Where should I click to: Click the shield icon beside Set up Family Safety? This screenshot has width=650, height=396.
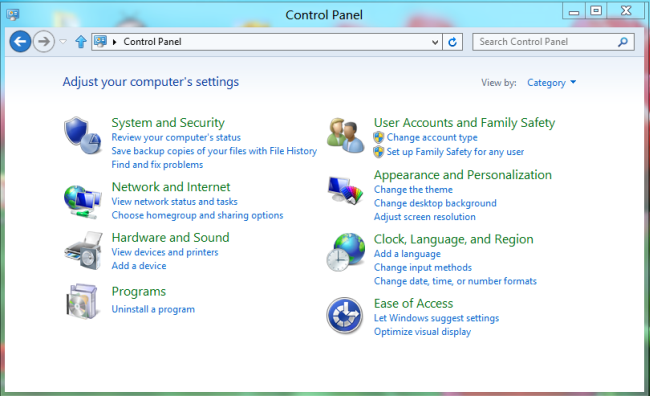[x=378, y=152]
